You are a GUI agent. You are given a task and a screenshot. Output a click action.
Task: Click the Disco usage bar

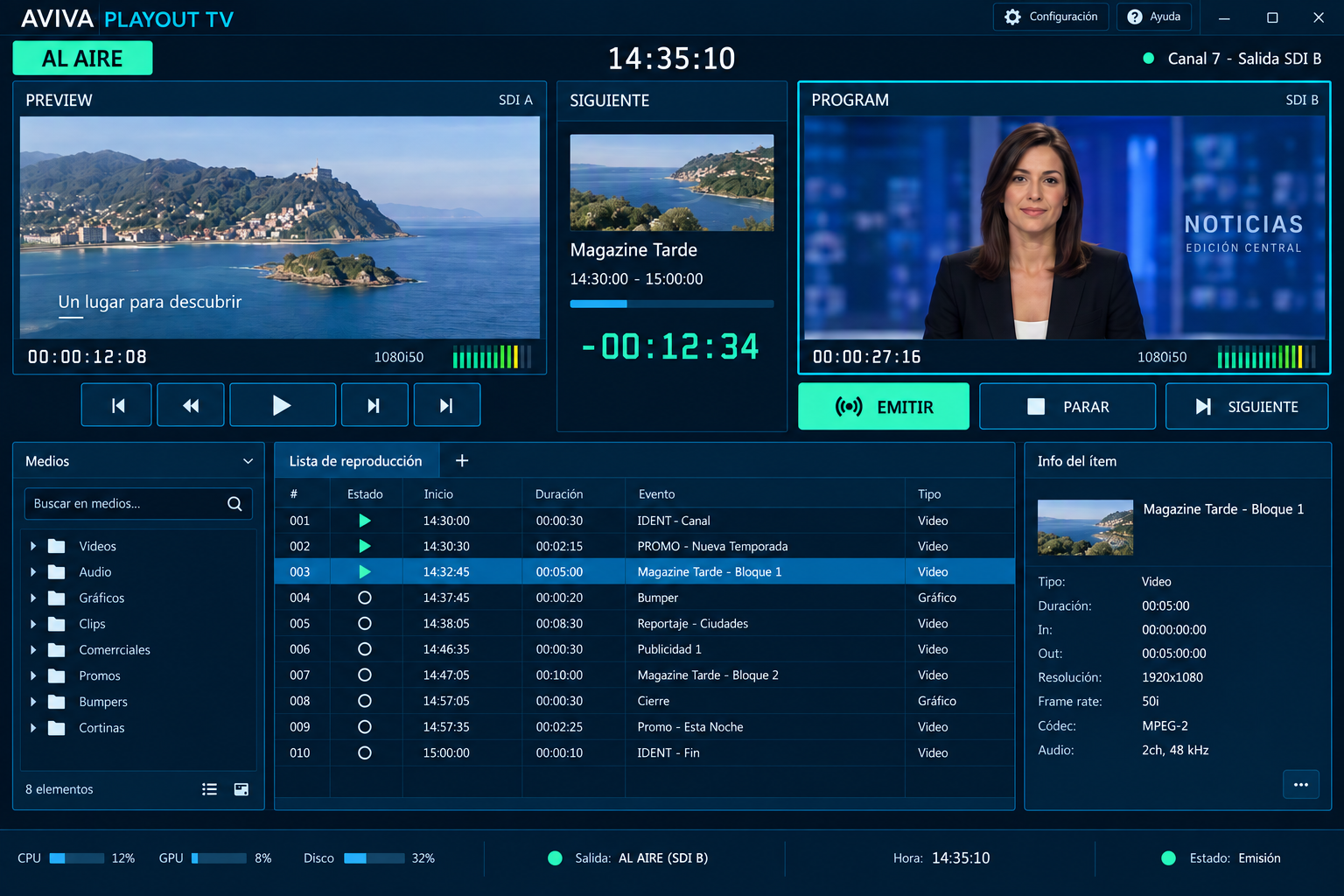pyautogui.click(x=374, y=858)
